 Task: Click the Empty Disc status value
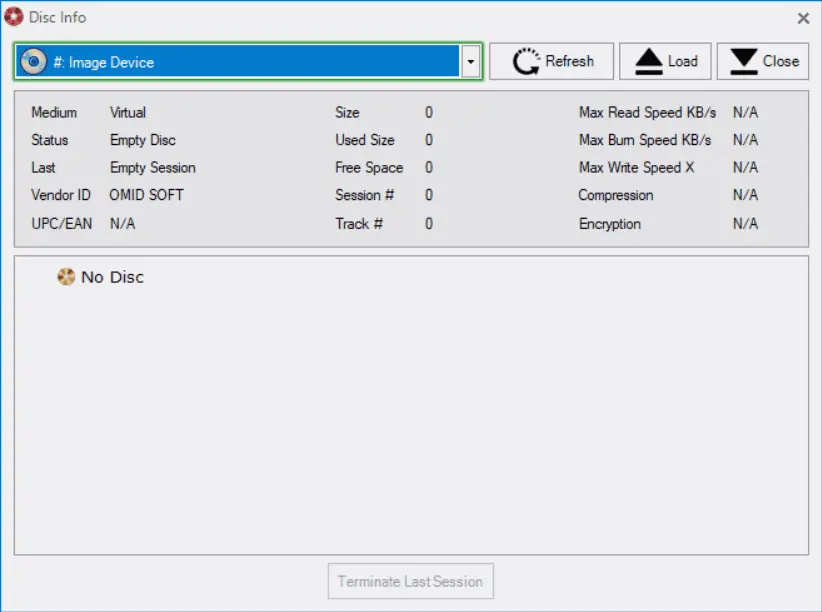pos(143,140)
